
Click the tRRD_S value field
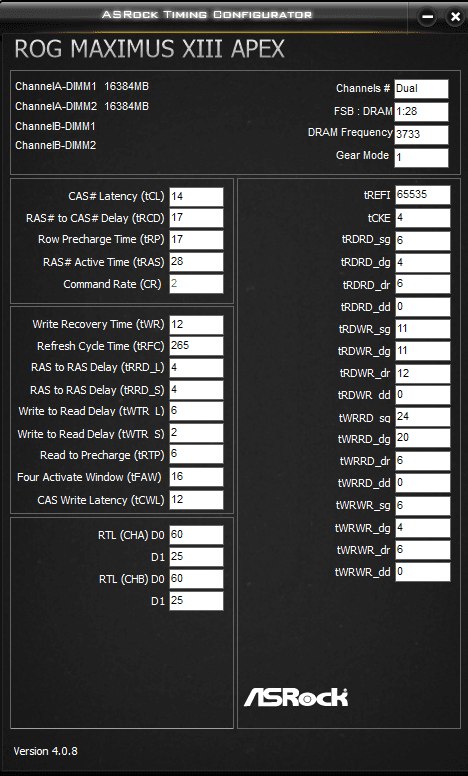click(x=196, y=390)
